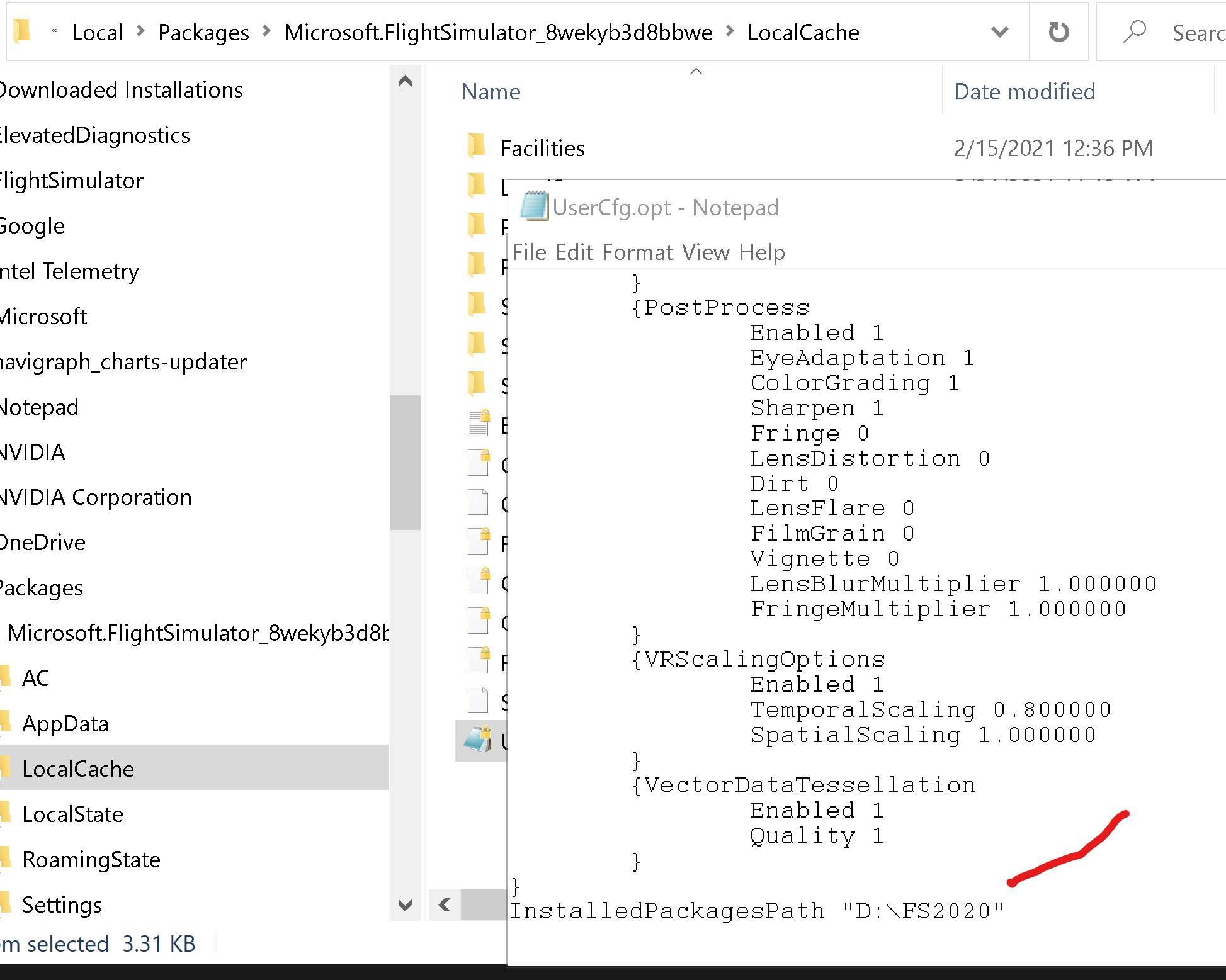Click the UserCfg.opt notepad file icon
The image size is (1226, 980).
pyautogui.click(x=478, y=740)
